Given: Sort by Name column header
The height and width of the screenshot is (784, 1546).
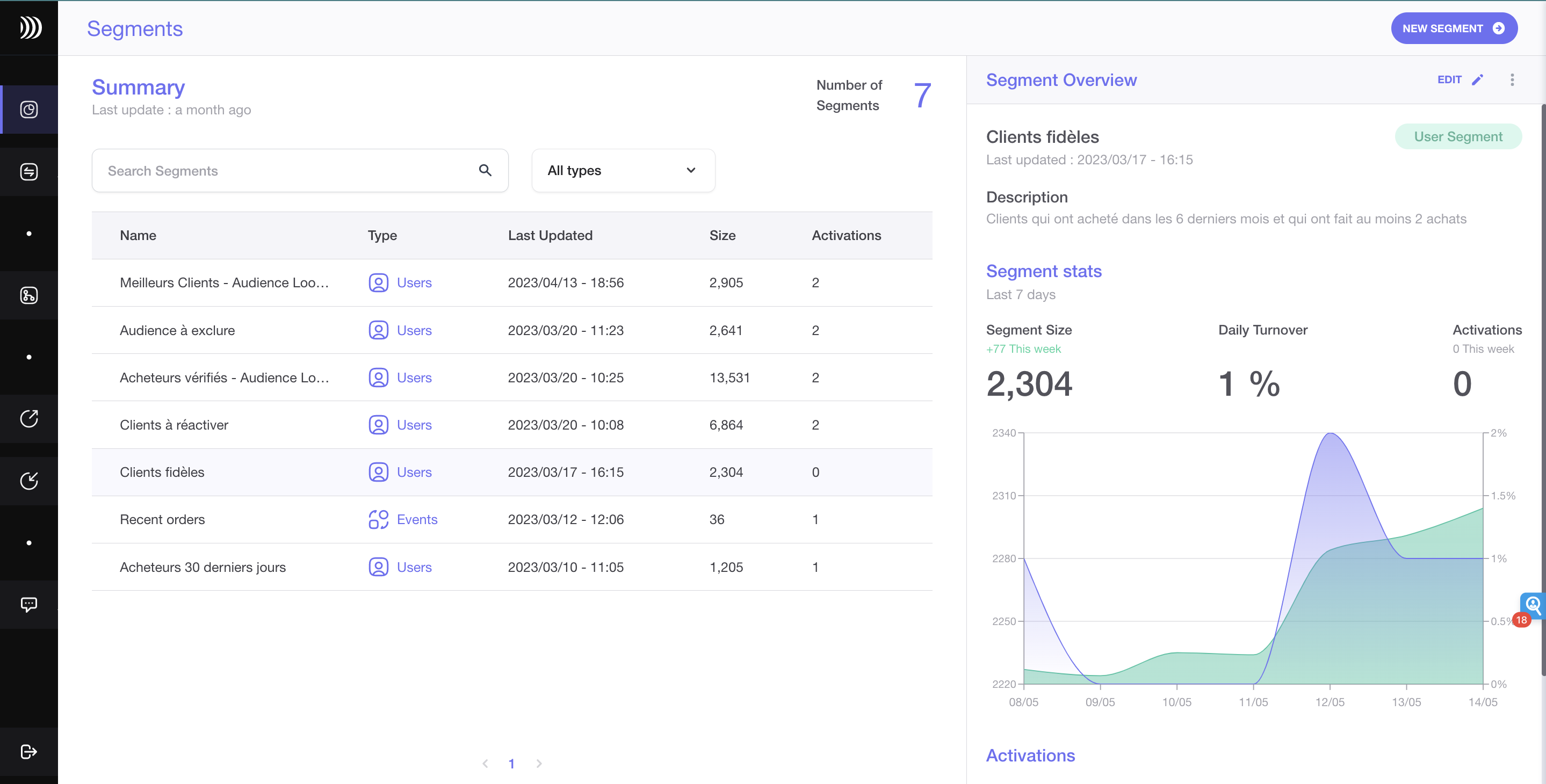Looking at the screenshot, I should click(x=138, y=235).
